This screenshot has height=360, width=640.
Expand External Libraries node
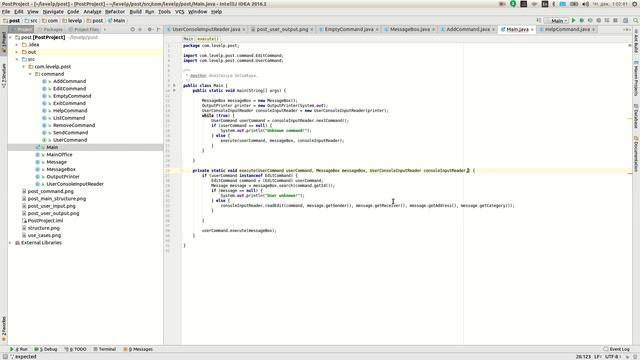pos(11,243)
